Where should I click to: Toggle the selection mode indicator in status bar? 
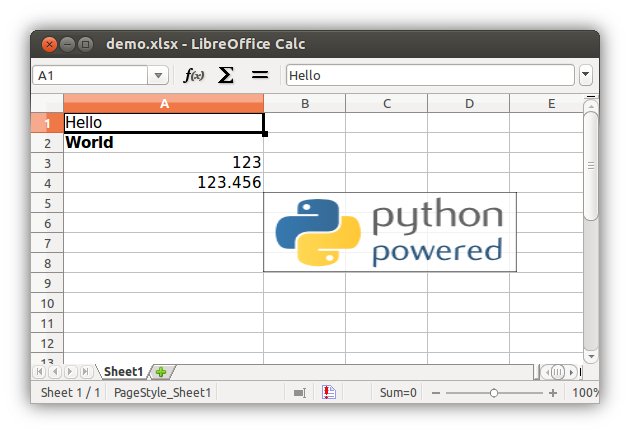(x=299, y=393)
